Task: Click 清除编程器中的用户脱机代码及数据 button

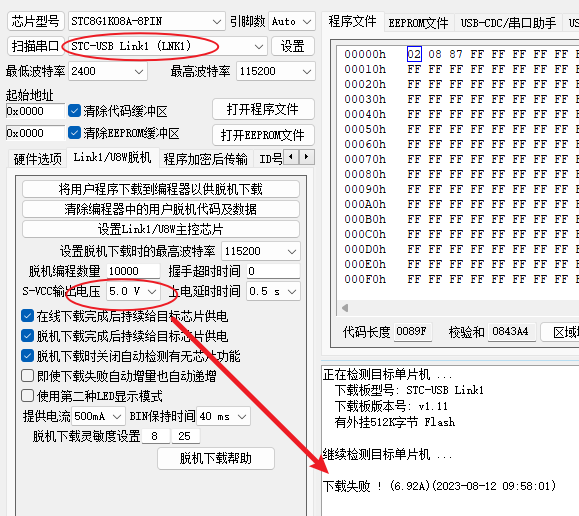Action: click(x=161, y=209)
